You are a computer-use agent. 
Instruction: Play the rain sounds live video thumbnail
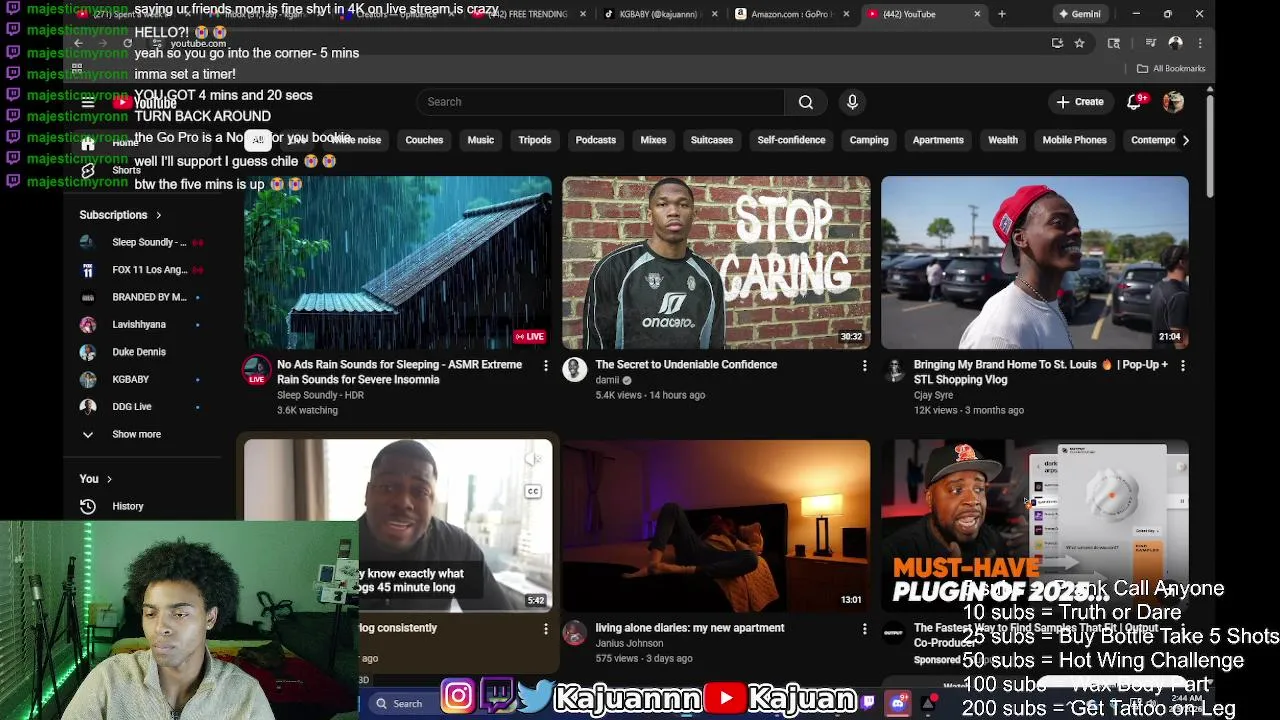(x=398, y=263)
